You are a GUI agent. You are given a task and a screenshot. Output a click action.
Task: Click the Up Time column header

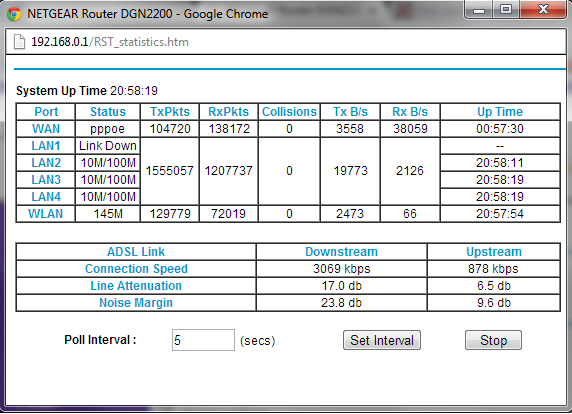coord(500,112)
